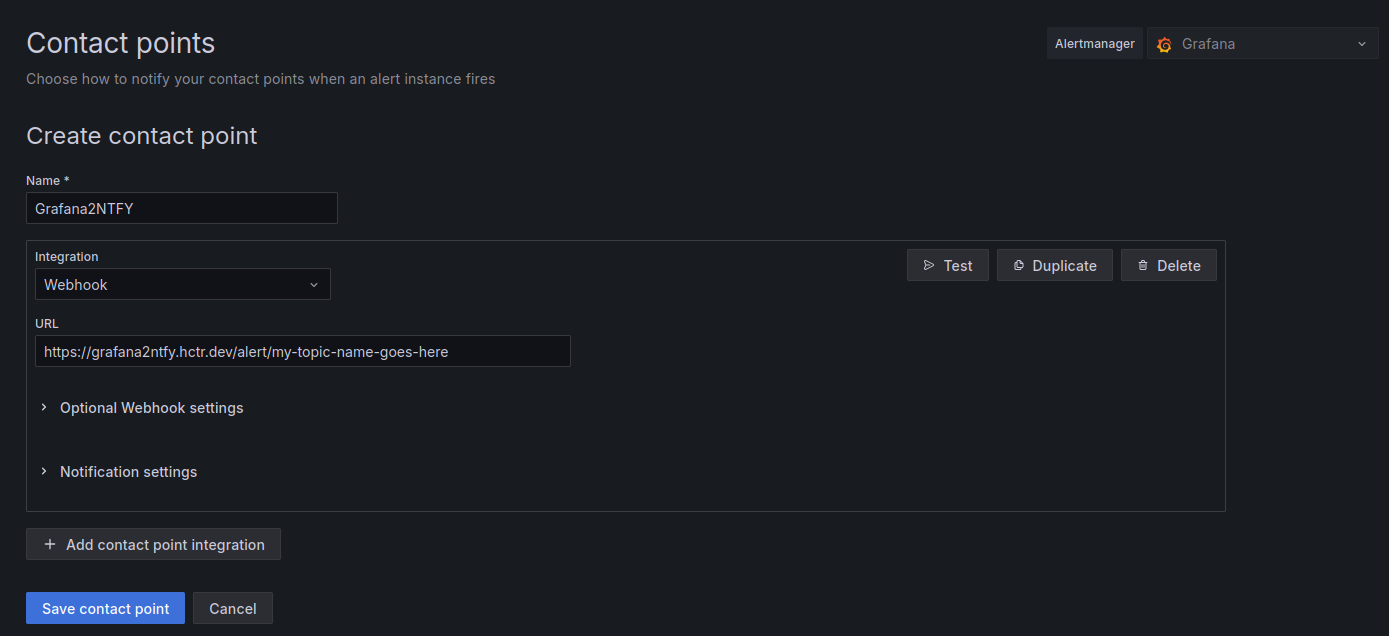Select the Alertmanager label
Image resolution: width=1389 pixels, height=636 pixels.
1094,43
